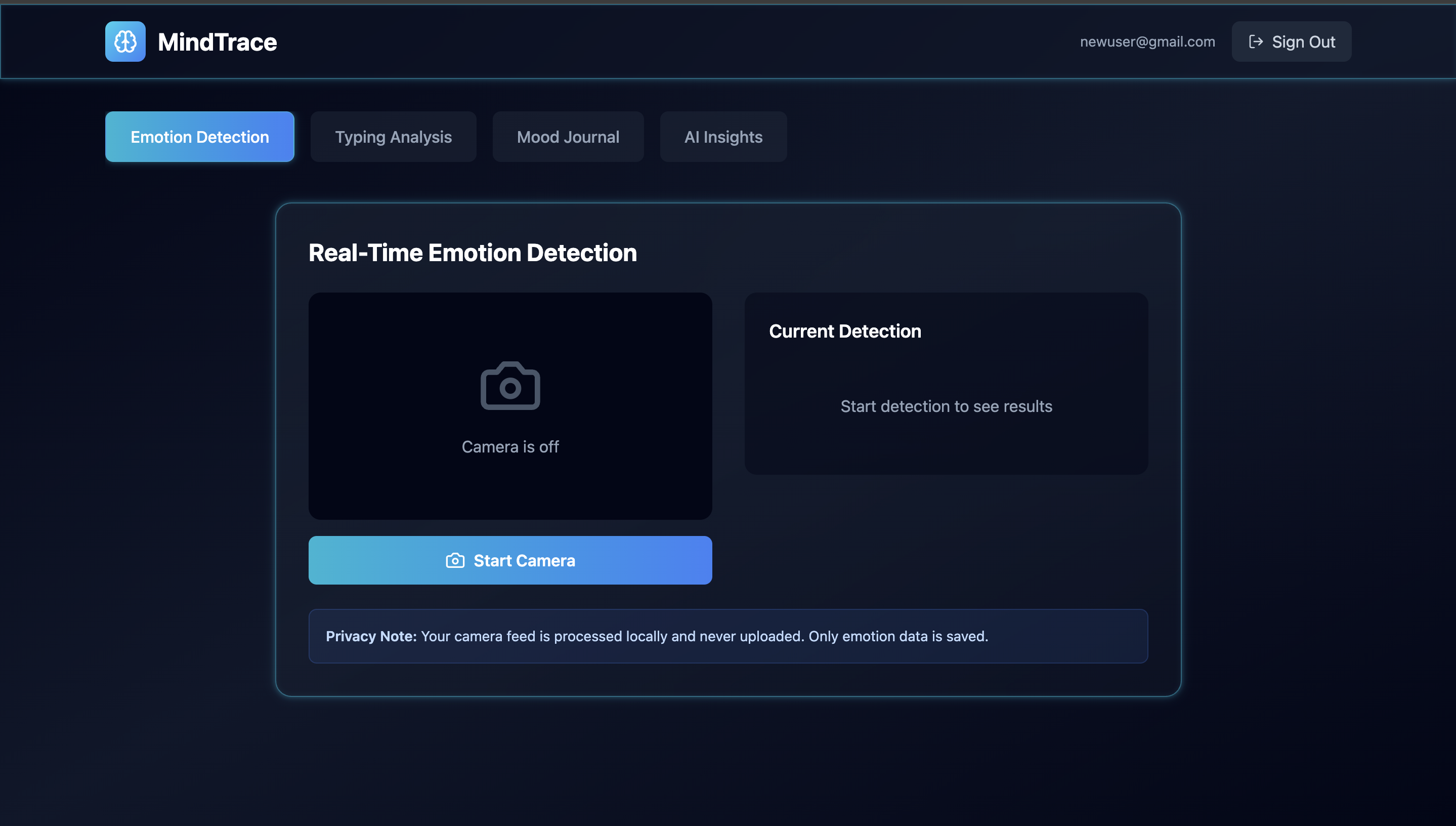Open the Emotion Detection tab
1456x826 pixels.
199,137
